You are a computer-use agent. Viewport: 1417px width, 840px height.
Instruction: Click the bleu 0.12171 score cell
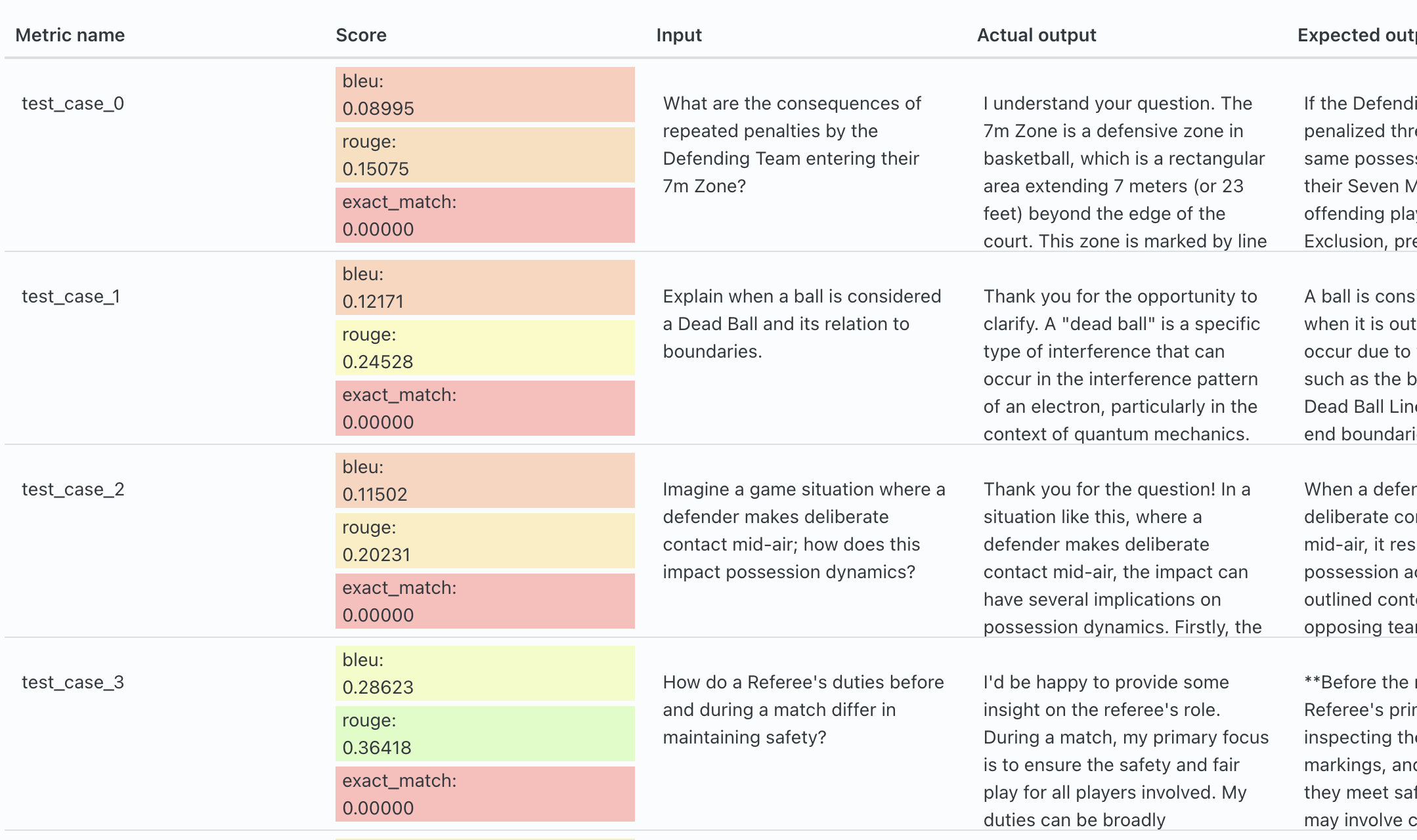485,287
